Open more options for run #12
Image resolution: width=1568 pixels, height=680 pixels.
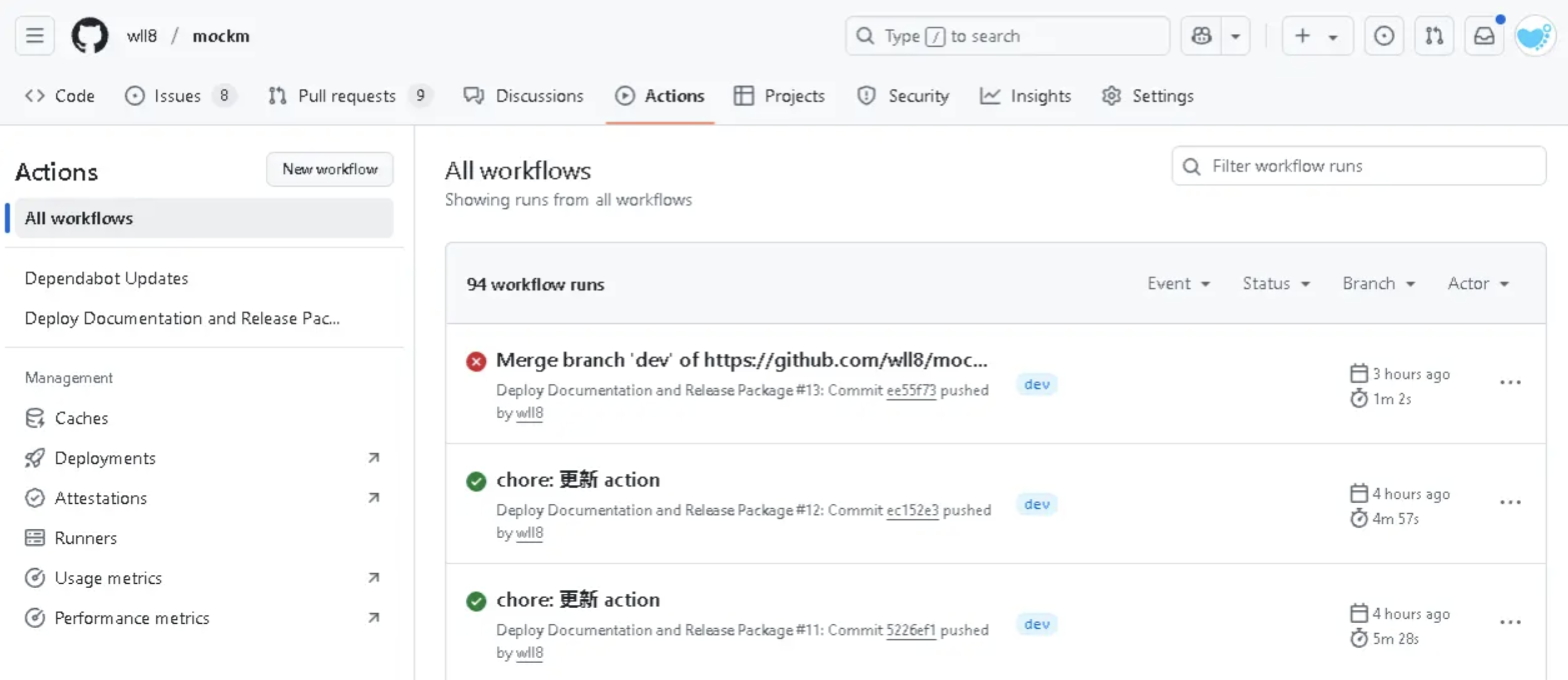(x=1510, y=502)
